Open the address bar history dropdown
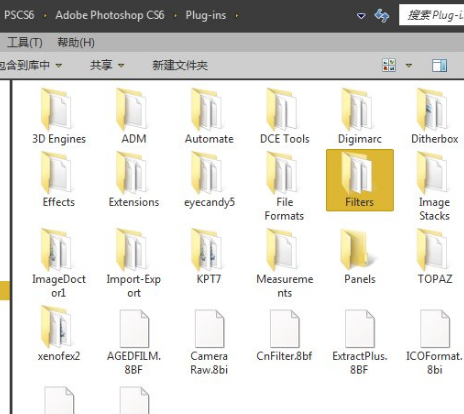 361,16
